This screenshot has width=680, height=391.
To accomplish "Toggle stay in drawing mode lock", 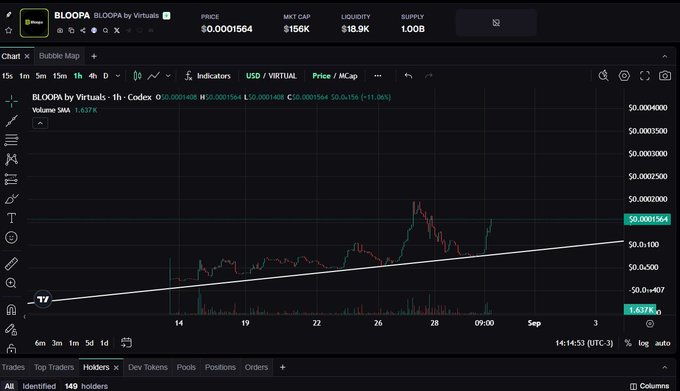I will click(x=11, y=329).
